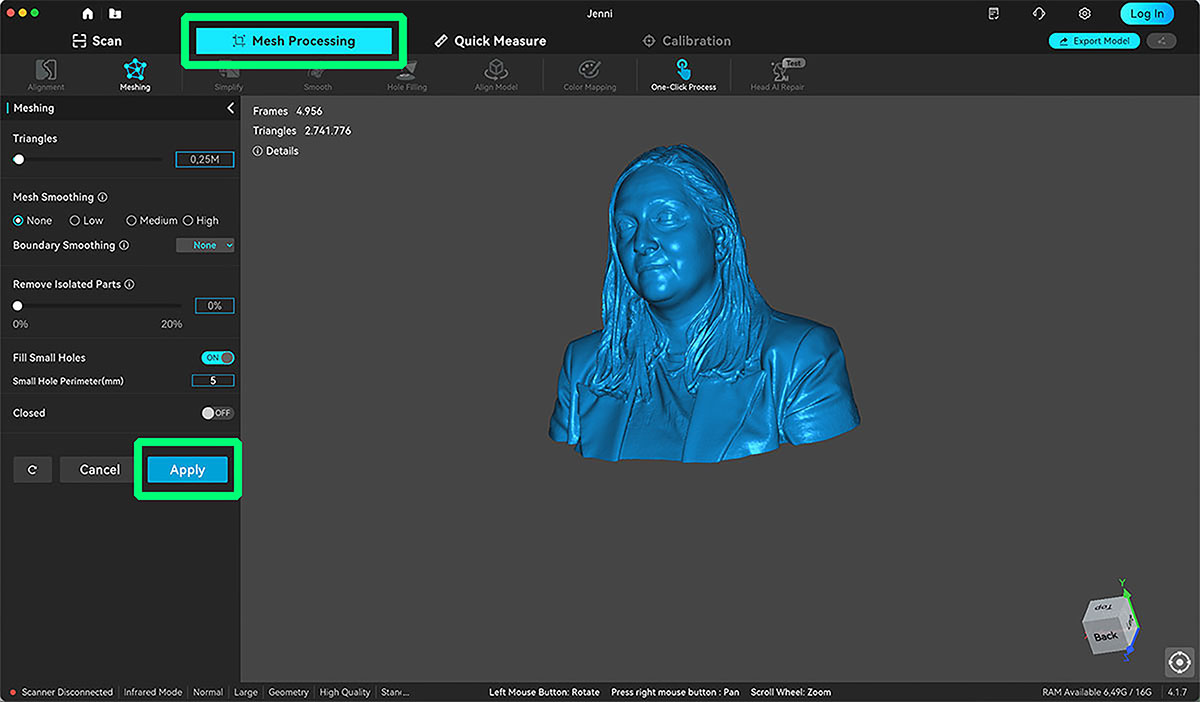Select the Meshing tool
Viewport: 1200px width, 702px height.
pos(135,74)
